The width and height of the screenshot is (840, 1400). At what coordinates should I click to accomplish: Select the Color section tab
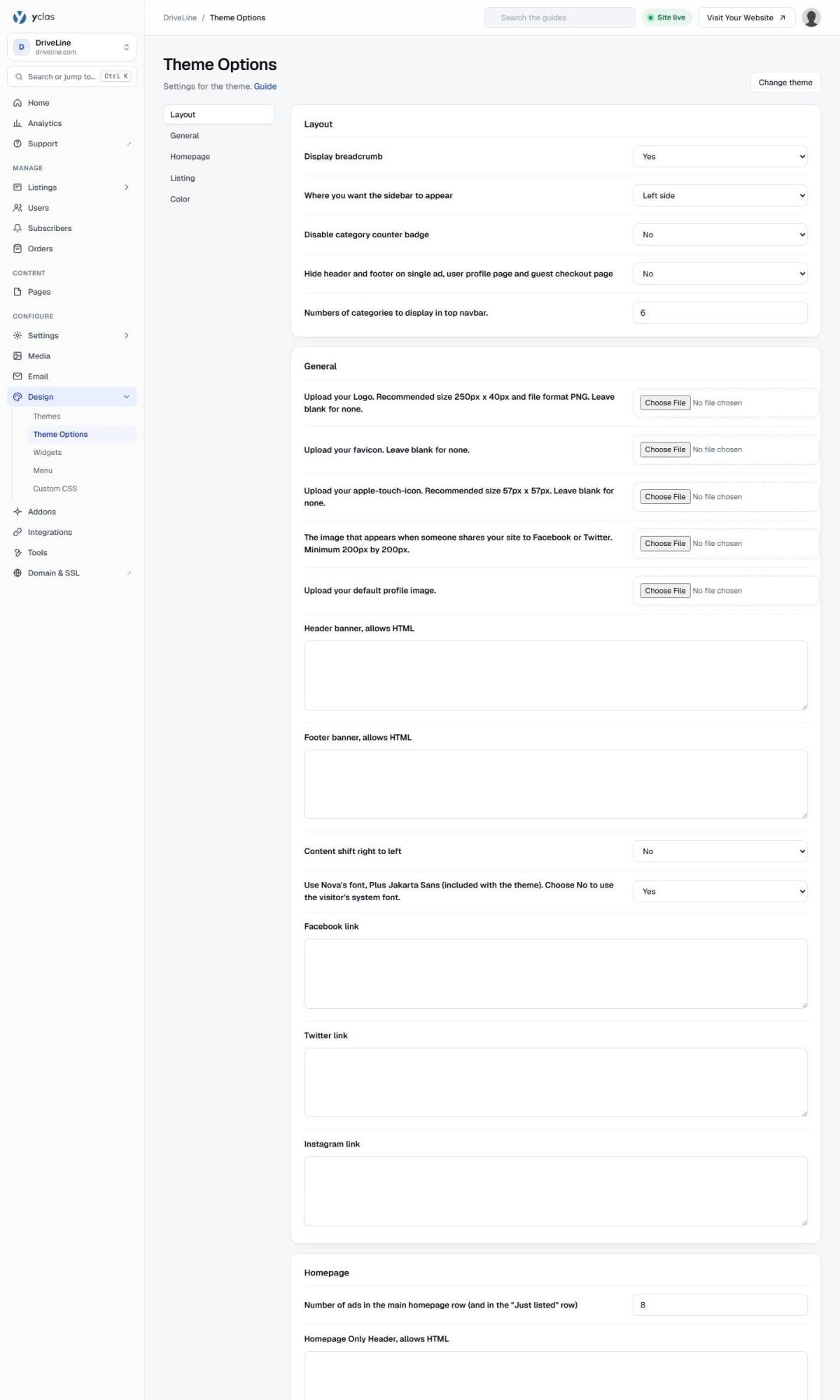tap(218, 199)
